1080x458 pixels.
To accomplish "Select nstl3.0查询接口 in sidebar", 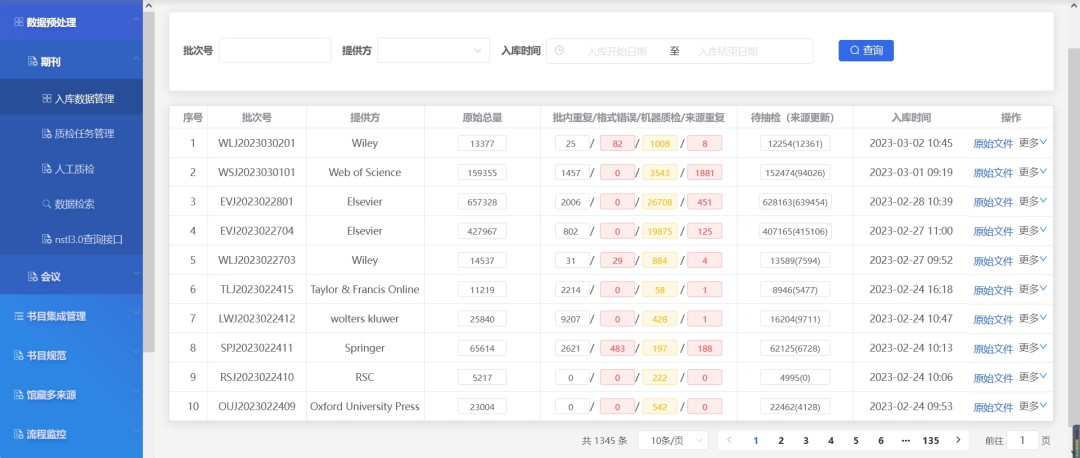I will click(x=87, y=239).
